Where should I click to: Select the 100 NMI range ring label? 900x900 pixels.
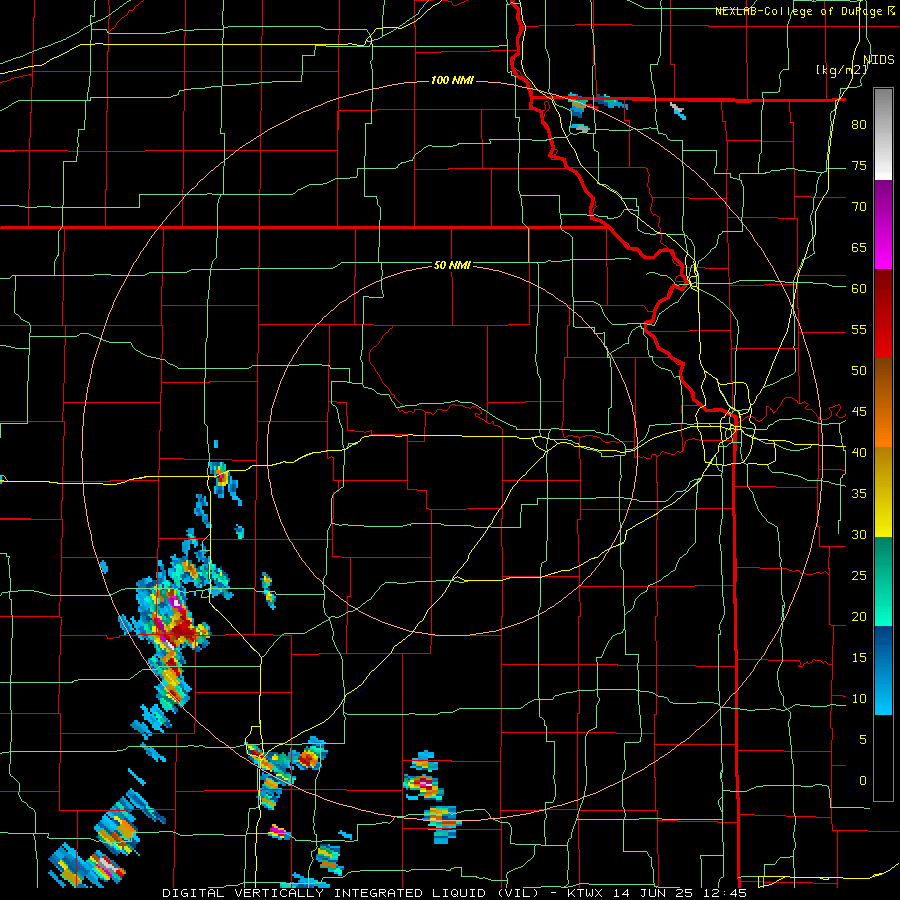coord(452,80)
